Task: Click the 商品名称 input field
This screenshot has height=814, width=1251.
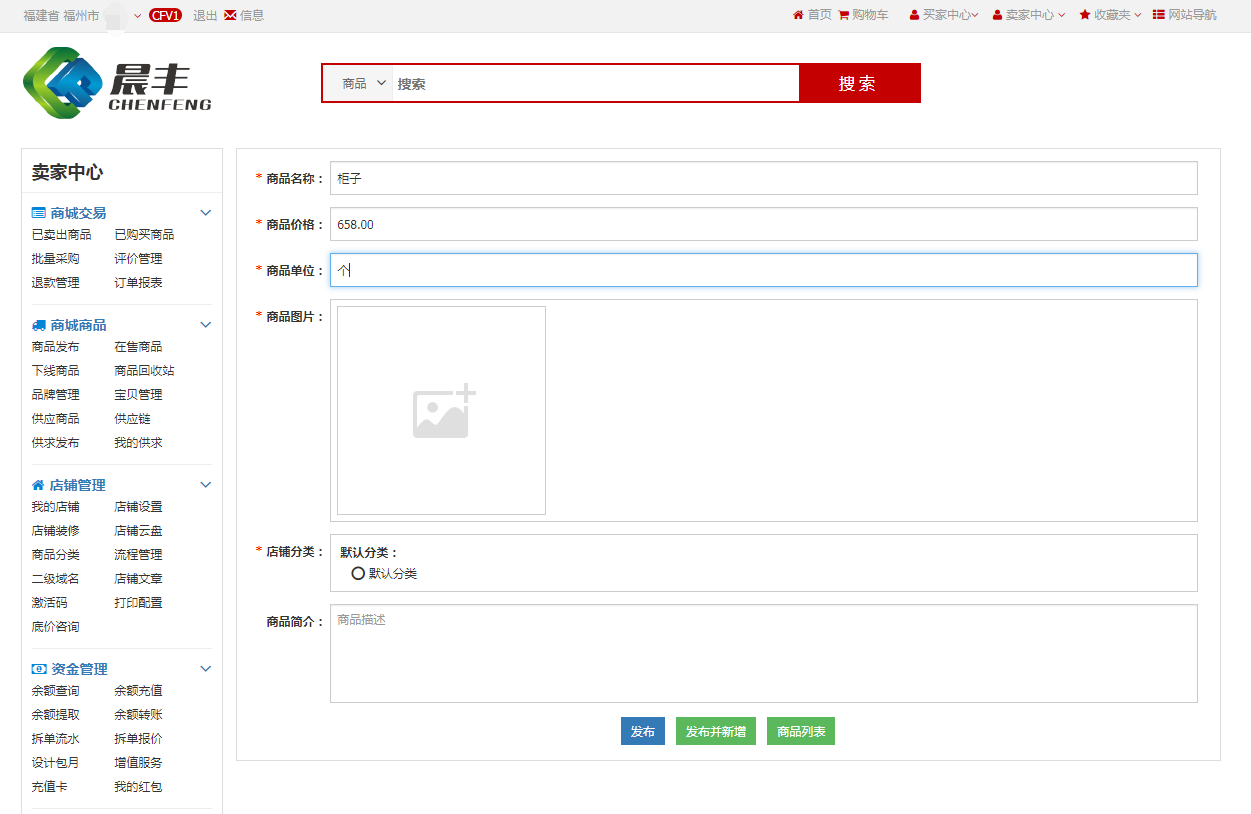Action: click(764, 178)
